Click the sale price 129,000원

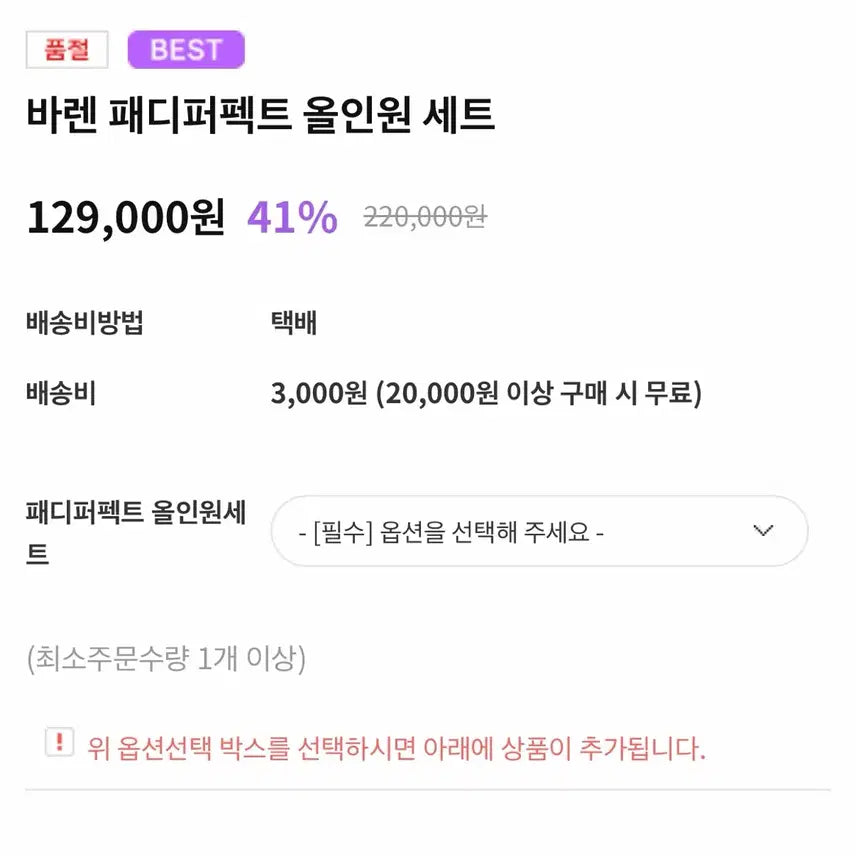click(x=126, y=216)
